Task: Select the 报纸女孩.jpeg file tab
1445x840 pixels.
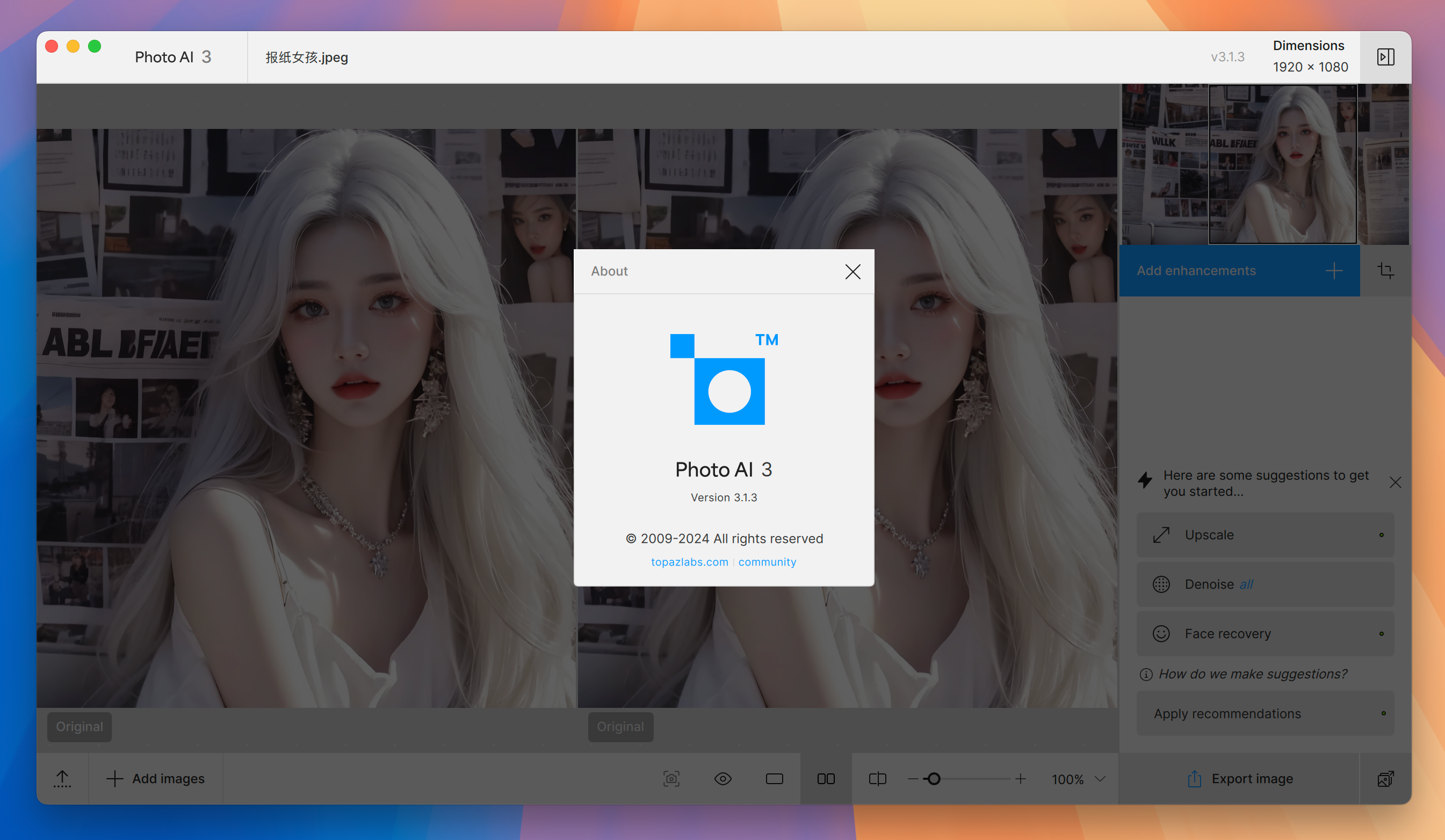Action: (x=305, y=57)
